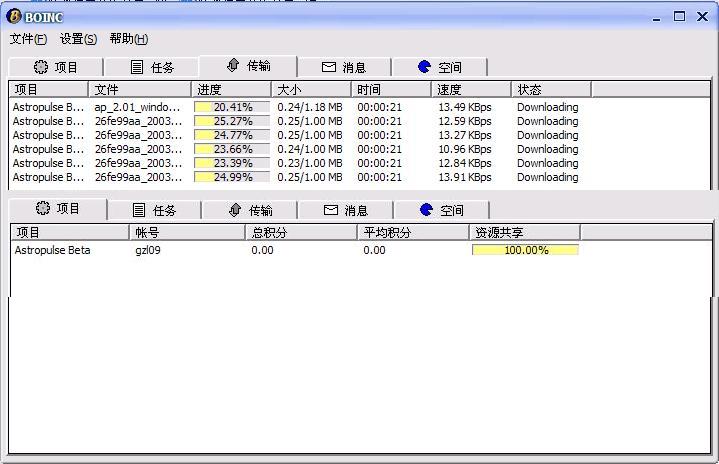Click the pie icon on the lower 空间 tab
Image resolution: width=719 pixels, height=464 pixels.
(426, 210)
